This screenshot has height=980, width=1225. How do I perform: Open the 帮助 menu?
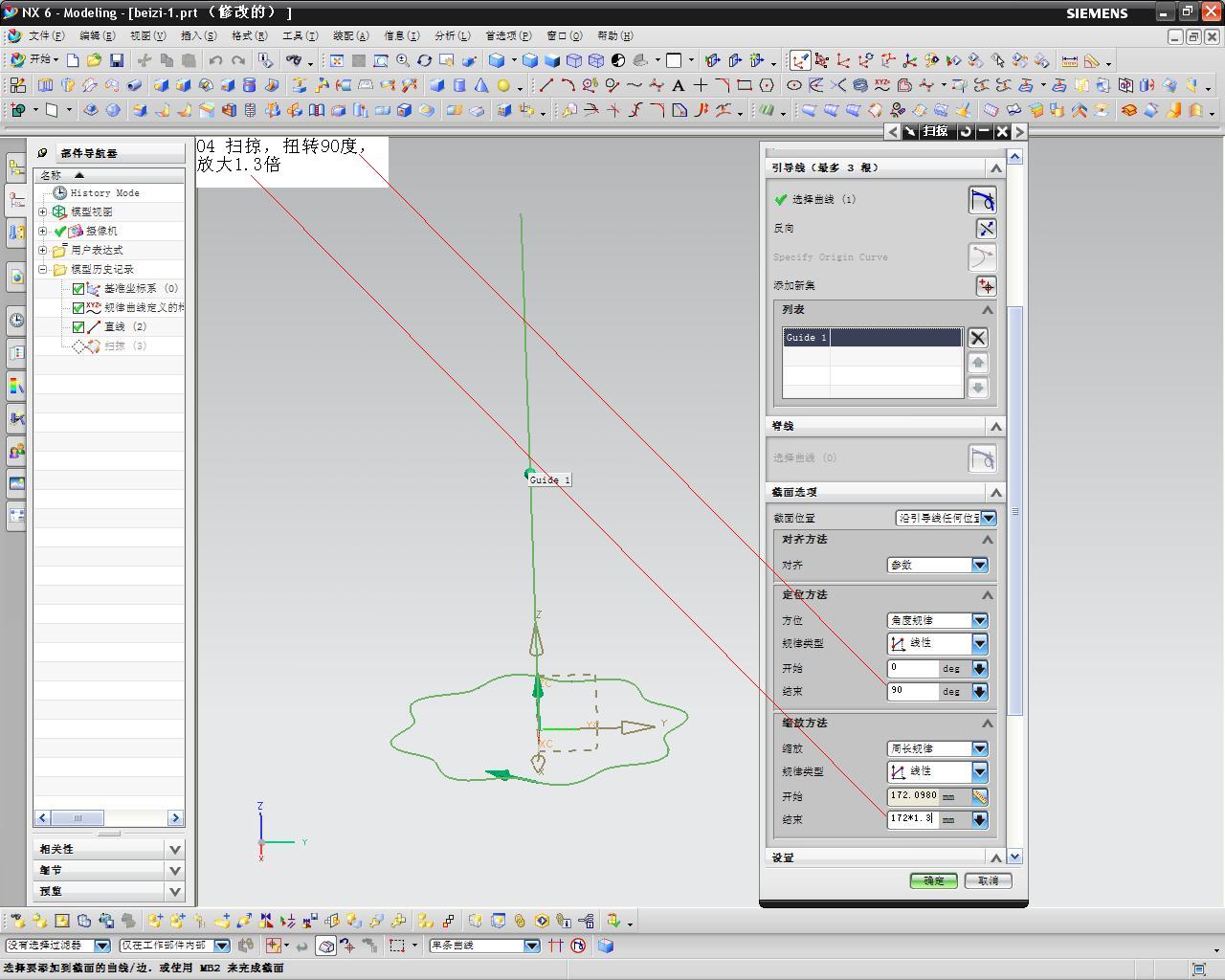coord(614,35)
